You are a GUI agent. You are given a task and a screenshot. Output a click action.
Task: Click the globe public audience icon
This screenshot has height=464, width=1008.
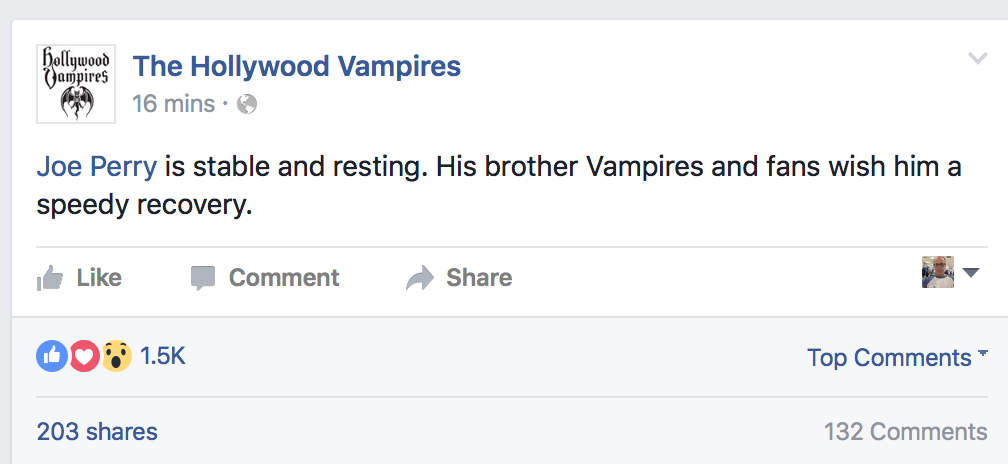[x=246, y=103]
